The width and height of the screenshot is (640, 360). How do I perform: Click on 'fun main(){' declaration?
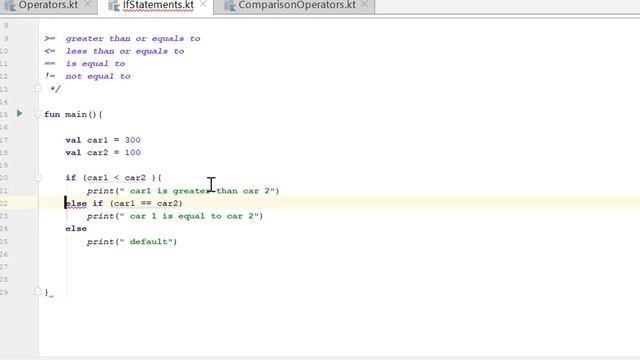73,115
